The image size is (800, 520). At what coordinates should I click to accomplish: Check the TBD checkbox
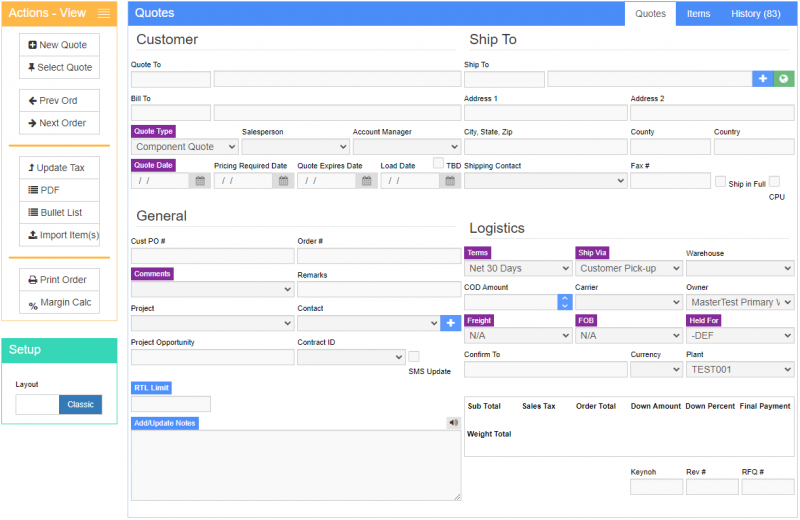click(x=438, y=163)
